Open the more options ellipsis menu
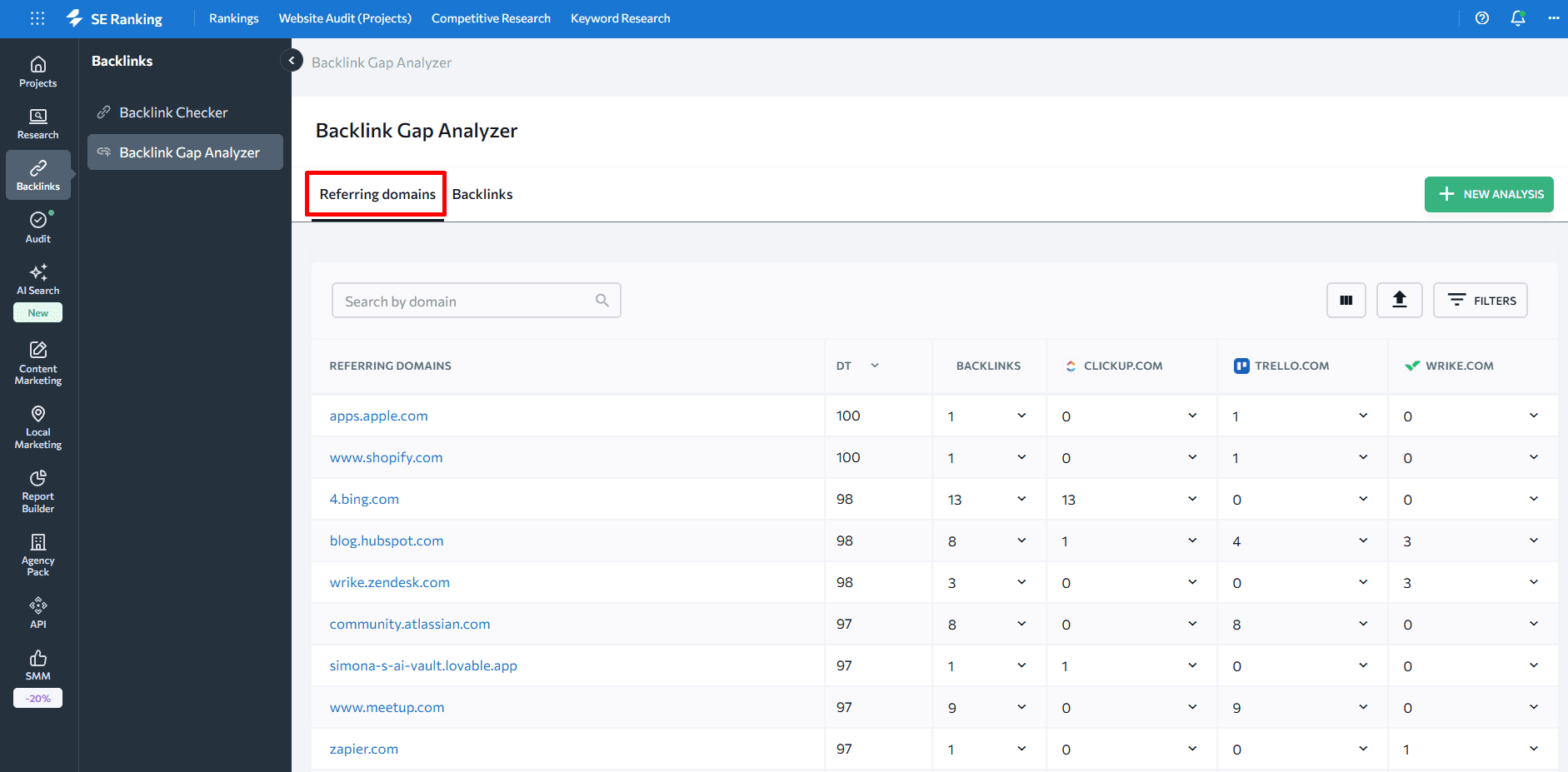The image size is (1568, 772). click(x=1554, y=18)
